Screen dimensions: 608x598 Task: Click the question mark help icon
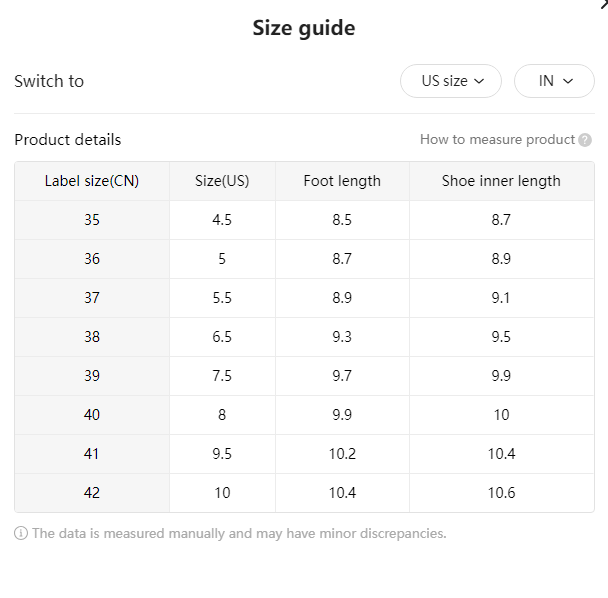[585, 140]
